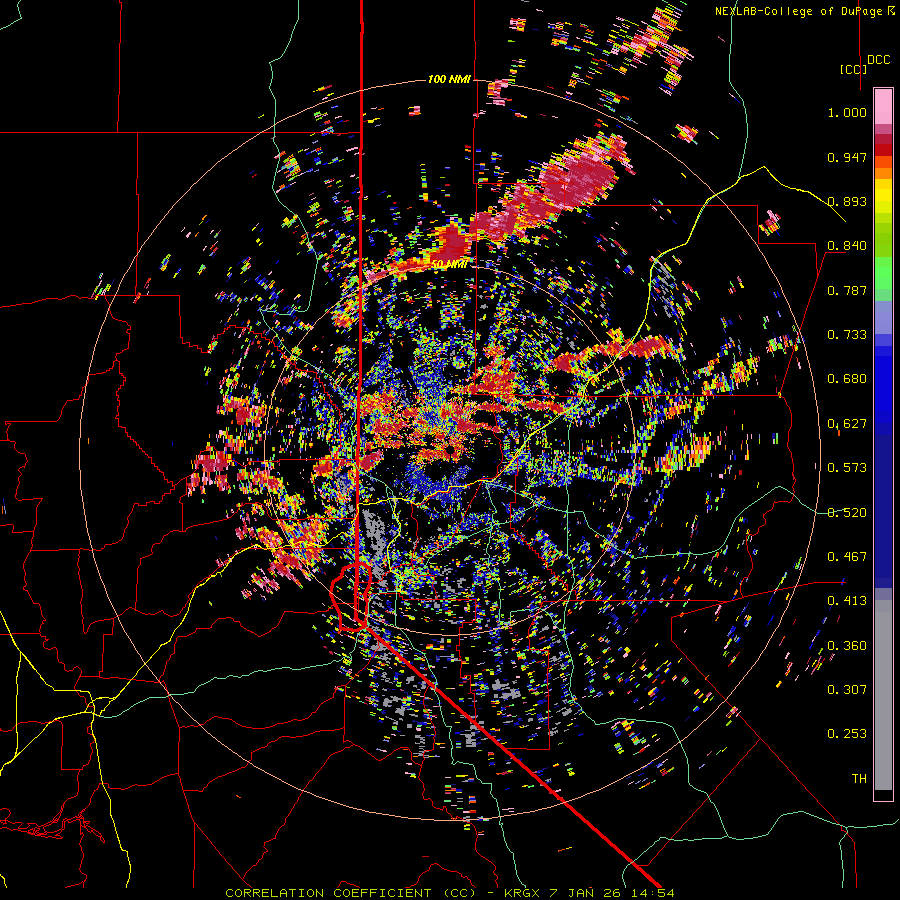900x900 pixels.
Task: Click the [CC] legend heading
Action: pyautogui.click(x=853, y=69)
